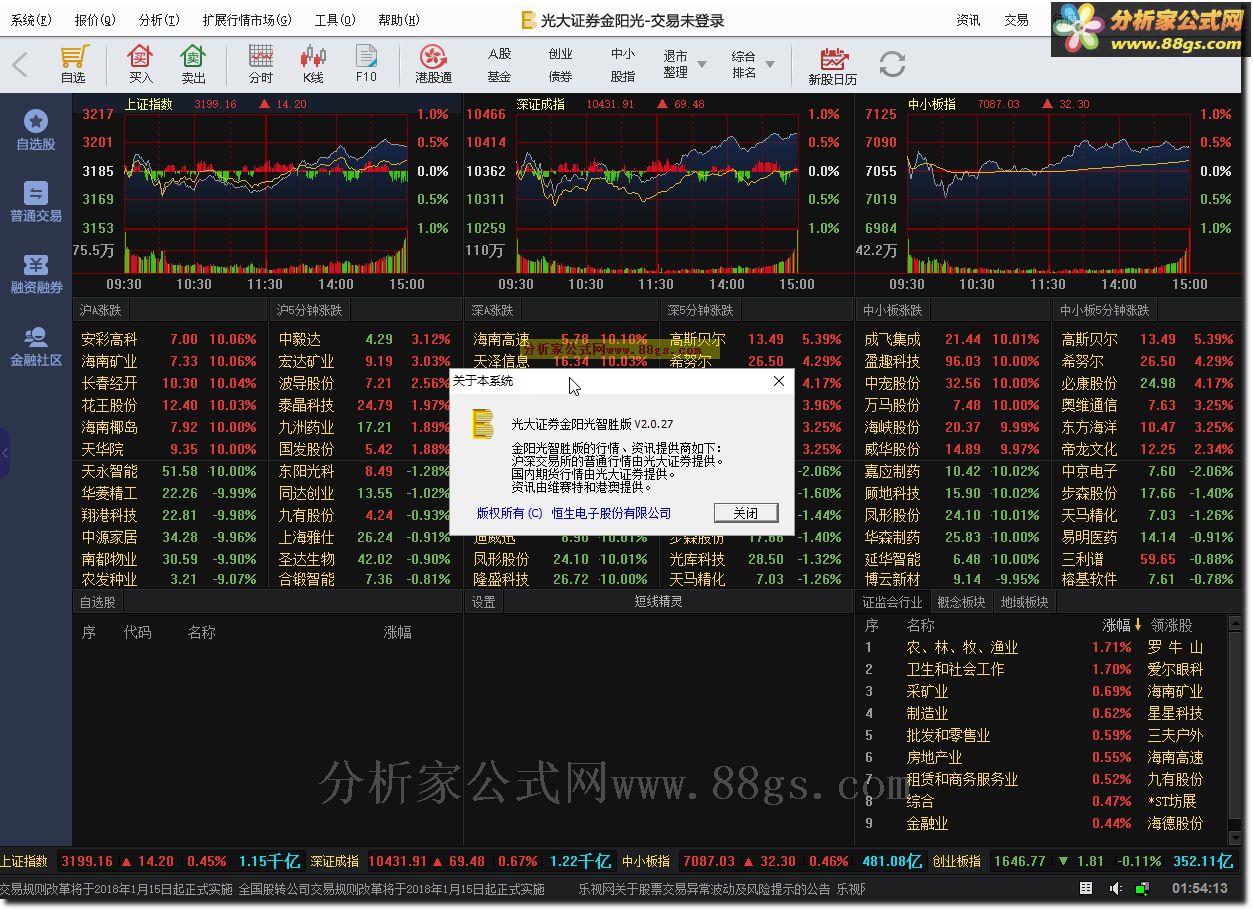
Task: Switch to the 概念板块 tab
Action: tap(961, 602)
